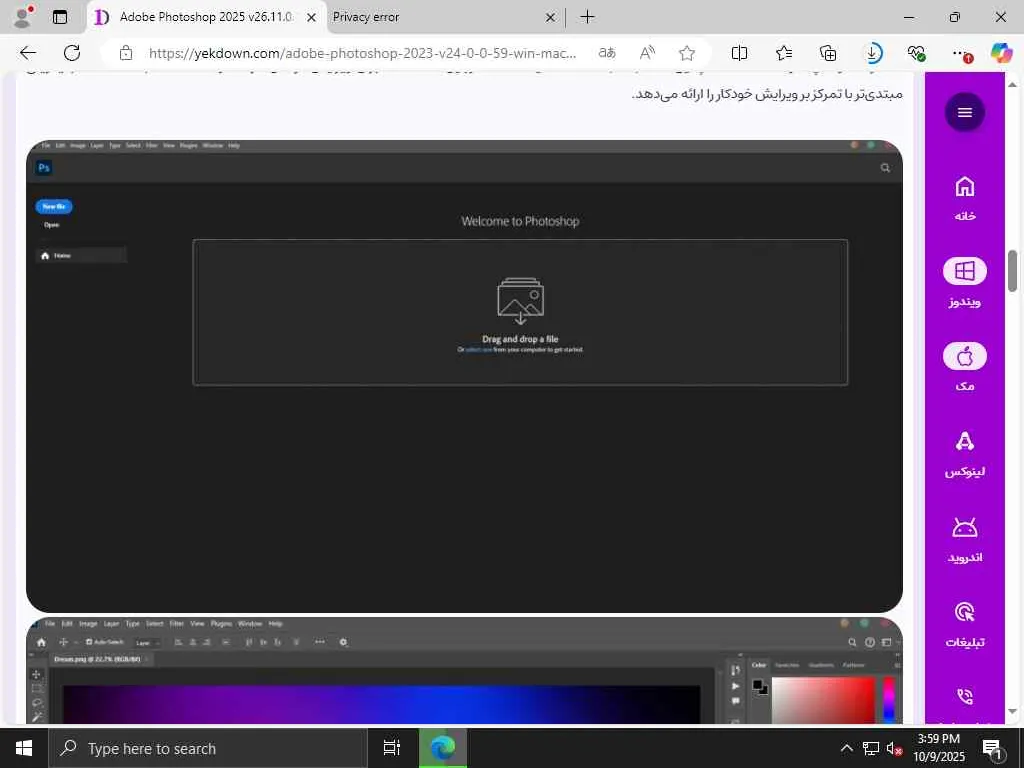
Task: Open the ویندوز Windows category
Action: [965, 283]
